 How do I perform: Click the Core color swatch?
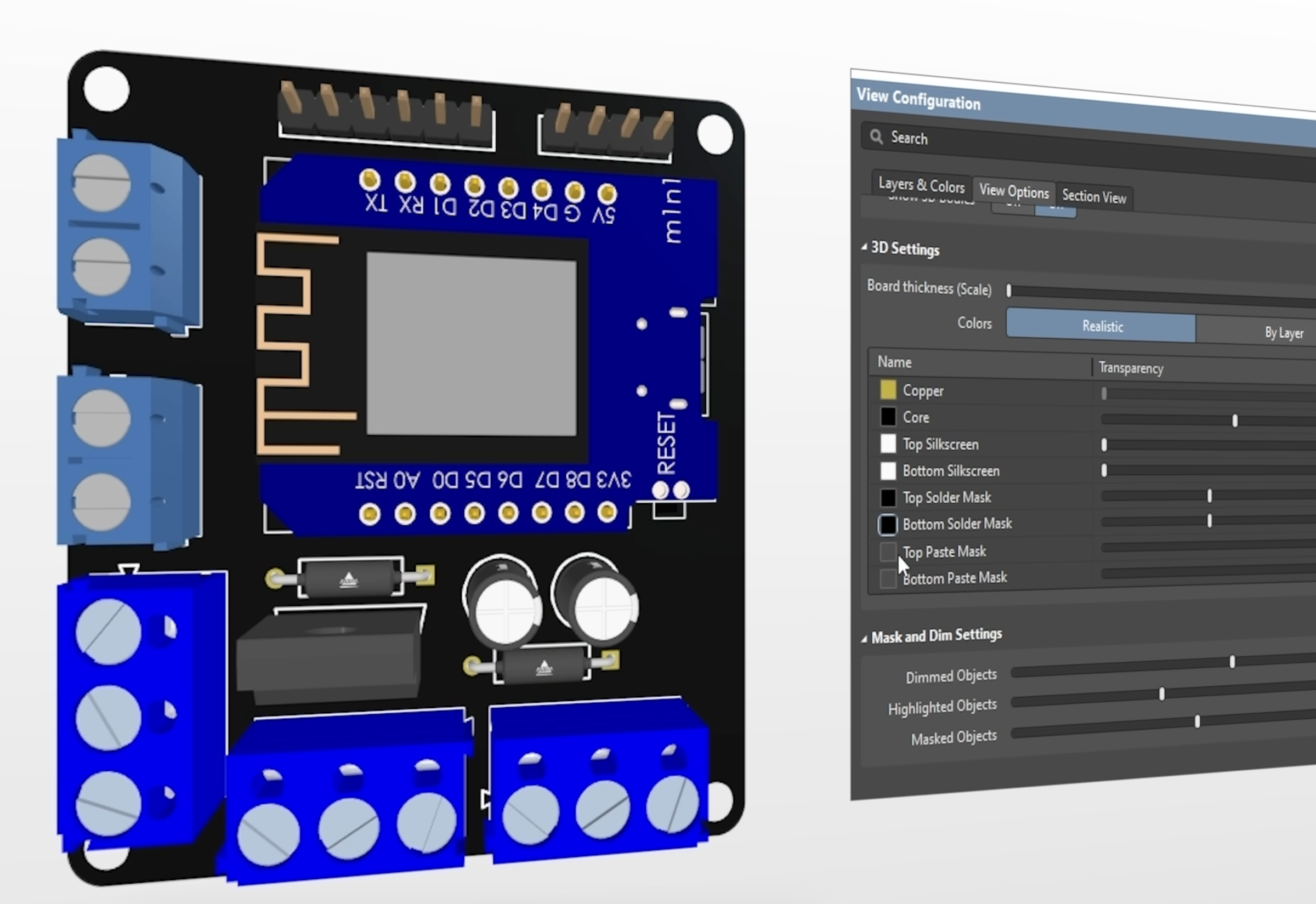coord(888,417)
